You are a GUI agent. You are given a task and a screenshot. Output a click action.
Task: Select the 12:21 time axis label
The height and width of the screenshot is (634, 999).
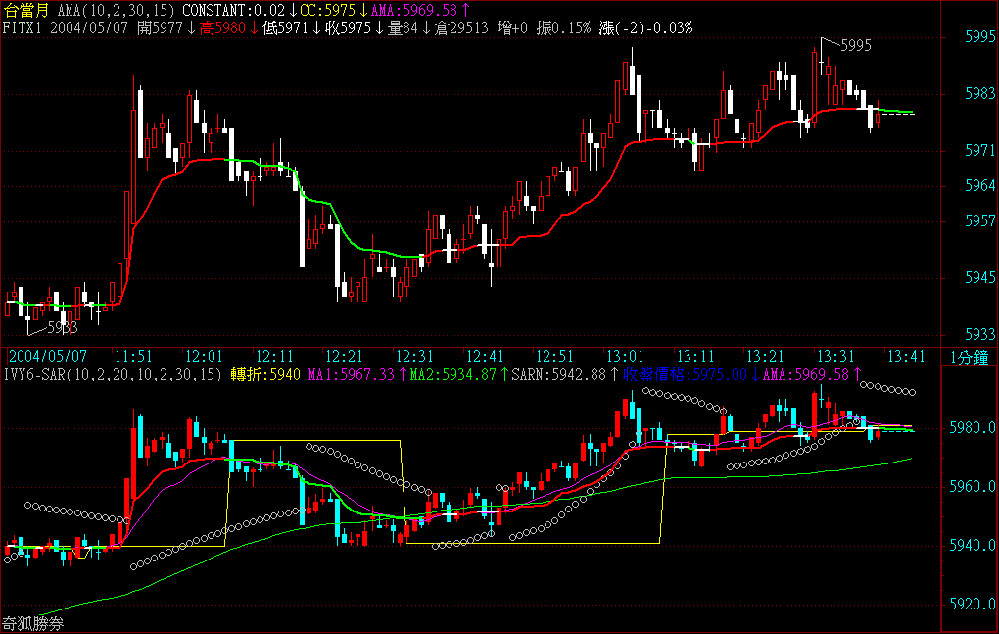(x=344, y=356)
